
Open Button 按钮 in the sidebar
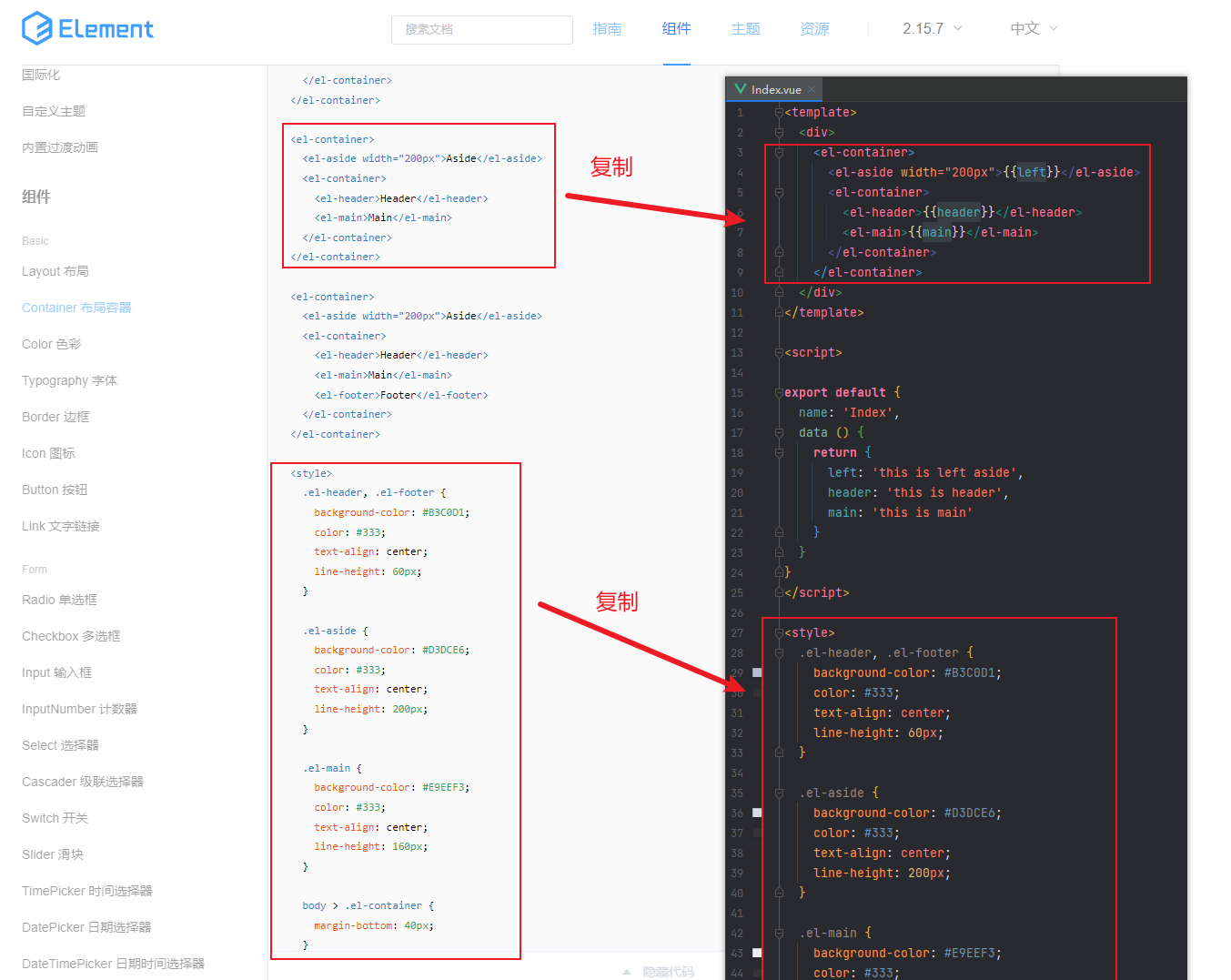click(55, 490)
